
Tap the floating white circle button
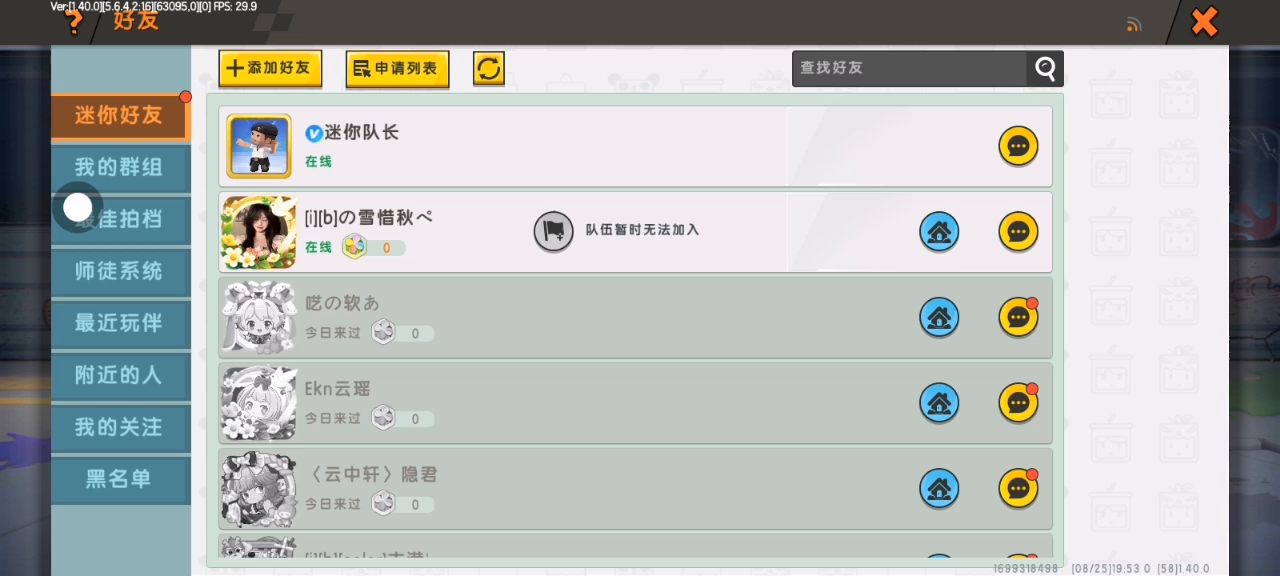[x=77, y=207]
